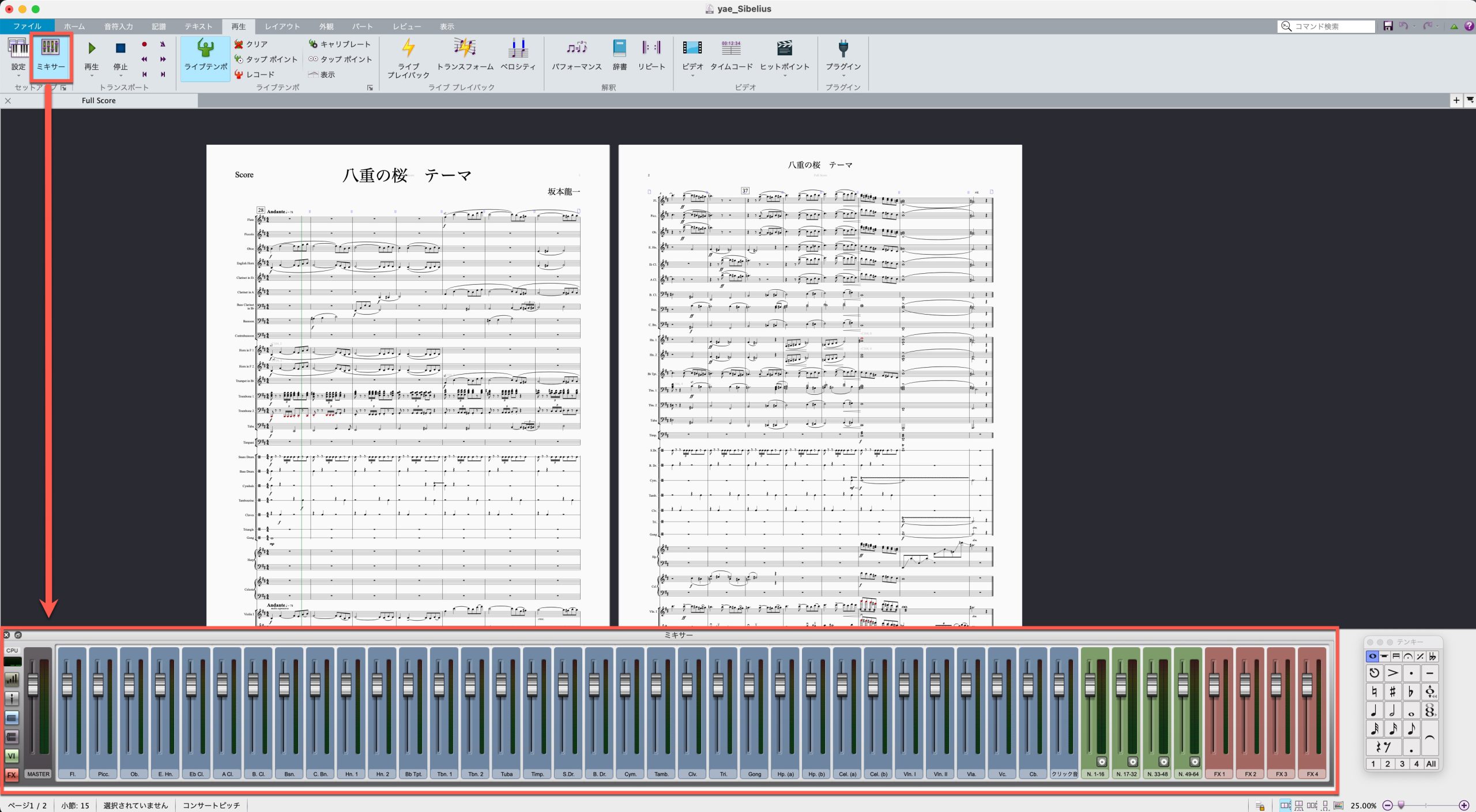Viewport: 1476px width, 812px height.
Task: Click the MASTER volume fader handle
Action: tap(33, 684)
